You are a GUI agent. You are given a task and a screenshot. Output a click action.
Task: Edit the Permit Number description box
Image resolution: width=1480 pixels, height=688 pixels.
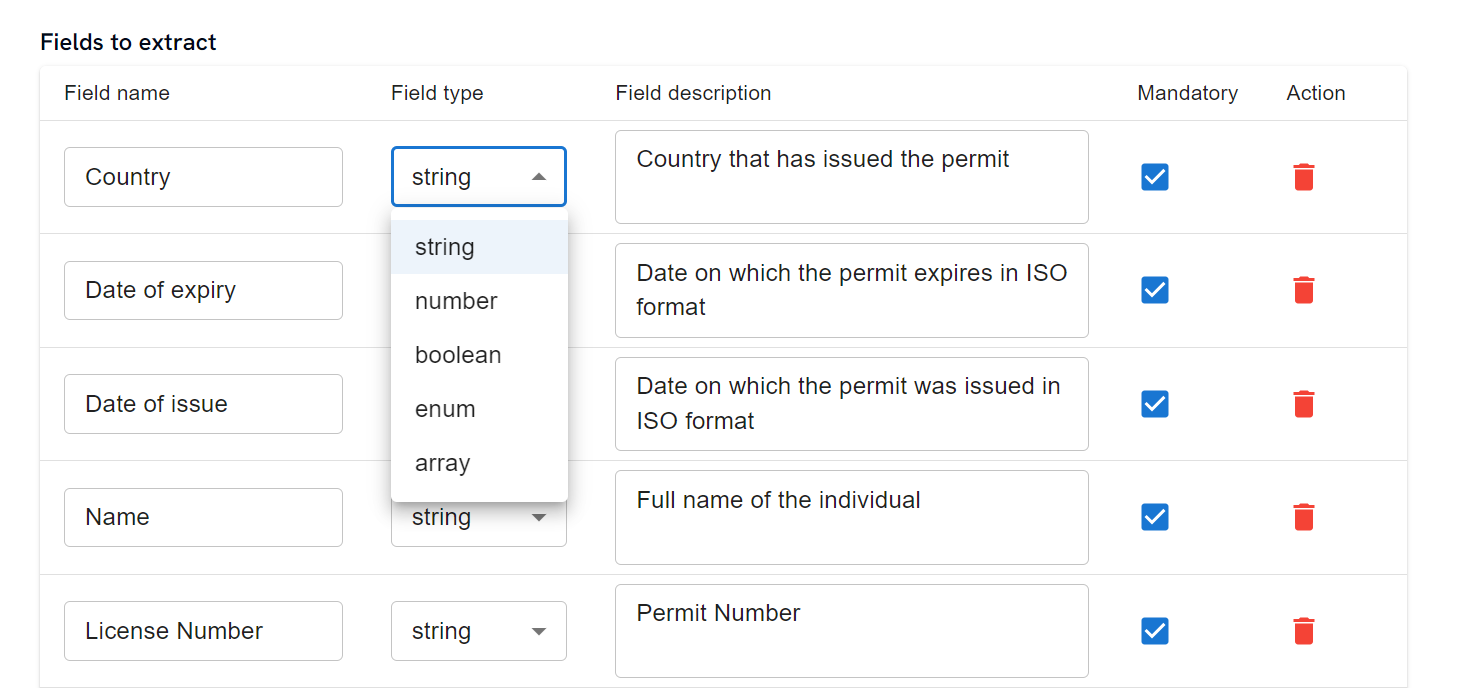point(851,631)
